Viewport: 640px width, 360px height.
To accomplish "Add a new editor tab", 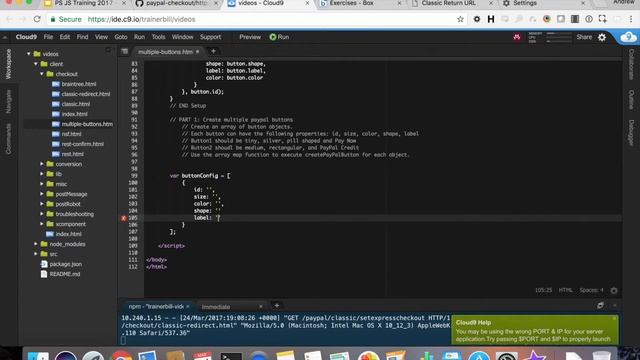I will click(213, 51).
